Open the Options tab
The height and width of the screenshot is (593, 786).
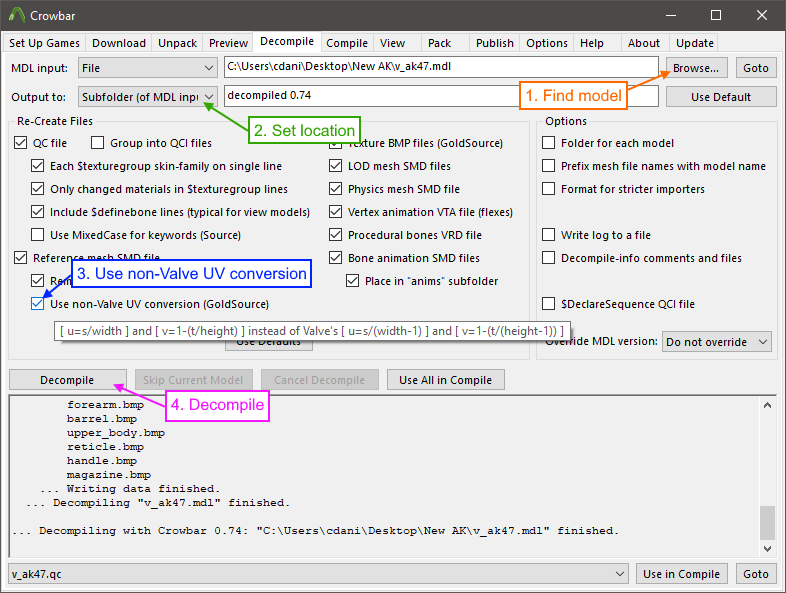(x=547, y=43)
